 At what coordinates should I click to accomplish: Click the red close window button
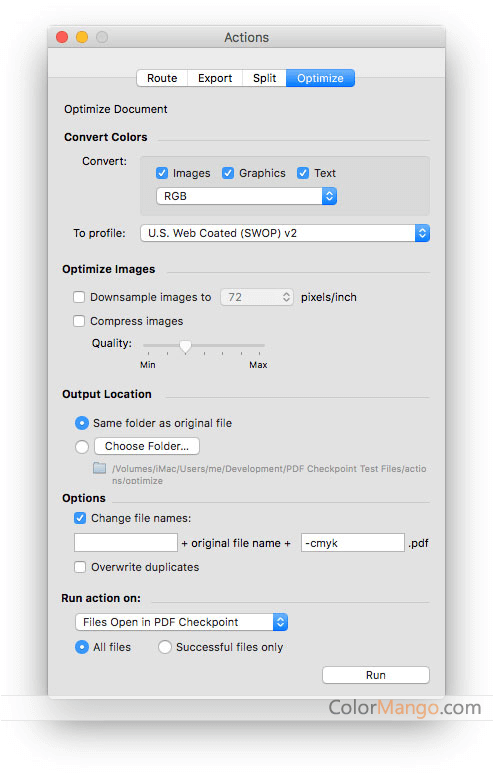pyautogui.click(x=62, y=37)
